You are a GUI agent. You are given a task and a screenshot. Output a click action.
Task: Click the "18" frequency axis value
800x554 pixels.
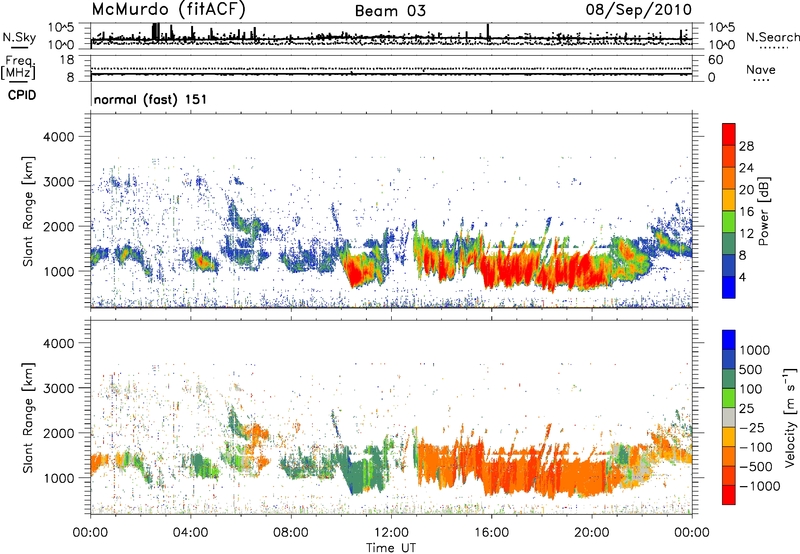(67, 60)
